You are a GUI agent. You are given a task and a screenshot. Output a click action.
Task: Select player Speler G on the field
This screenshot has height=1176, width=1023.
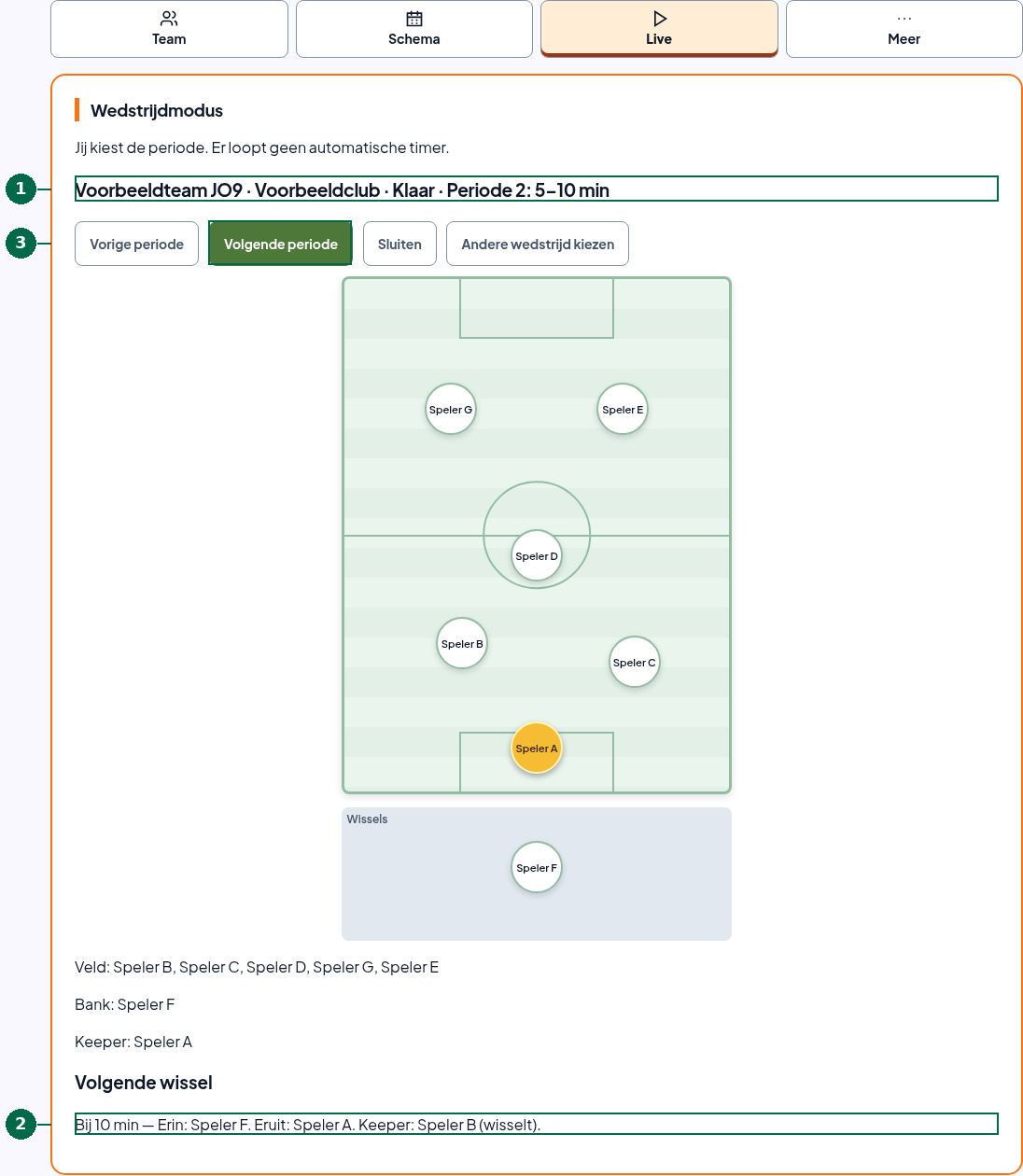pyautogui.click(x=451, y=409)
